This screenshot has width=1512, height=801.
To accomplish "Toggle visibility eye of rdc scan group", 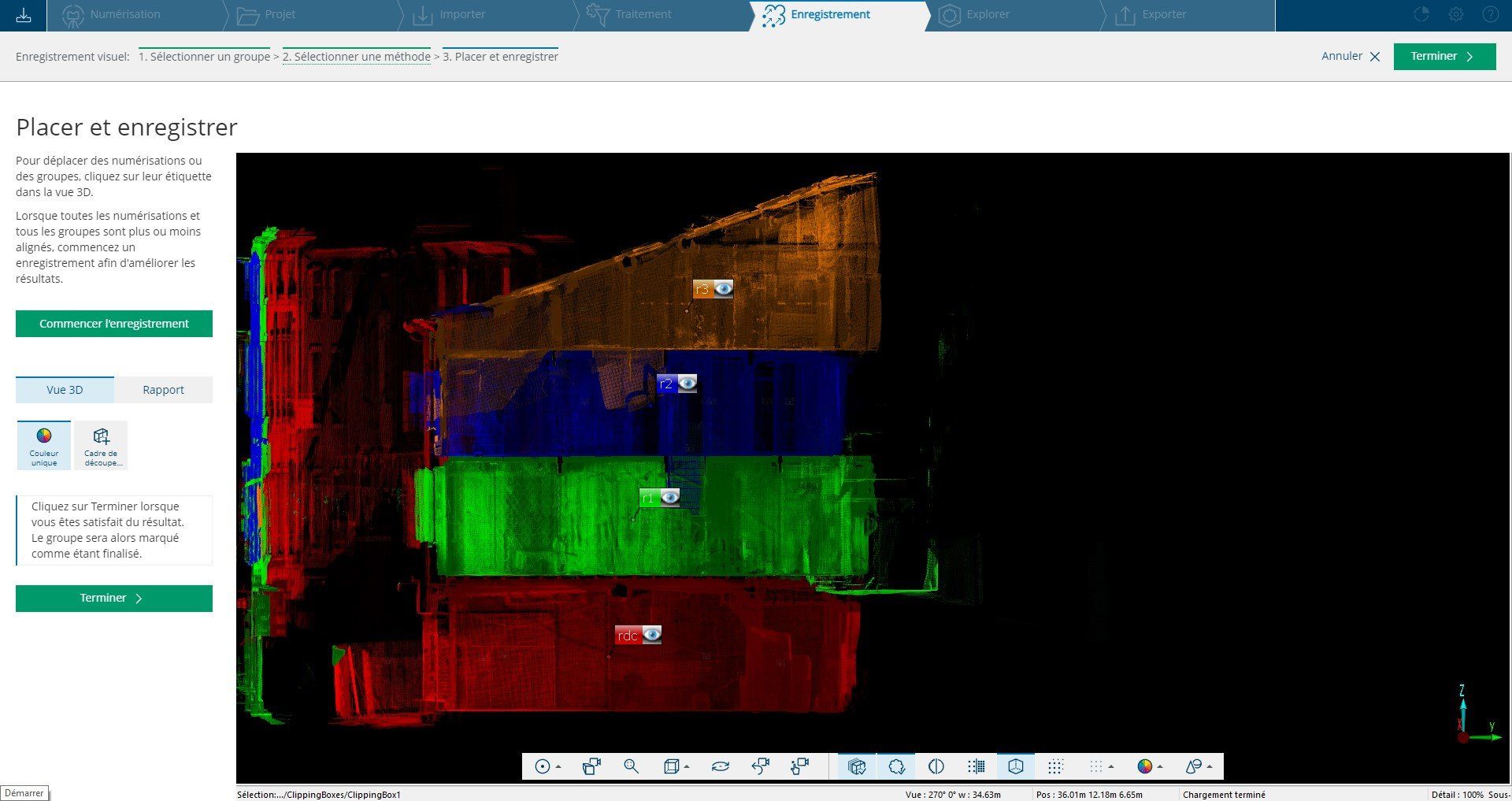I will (x=651, y=635).
